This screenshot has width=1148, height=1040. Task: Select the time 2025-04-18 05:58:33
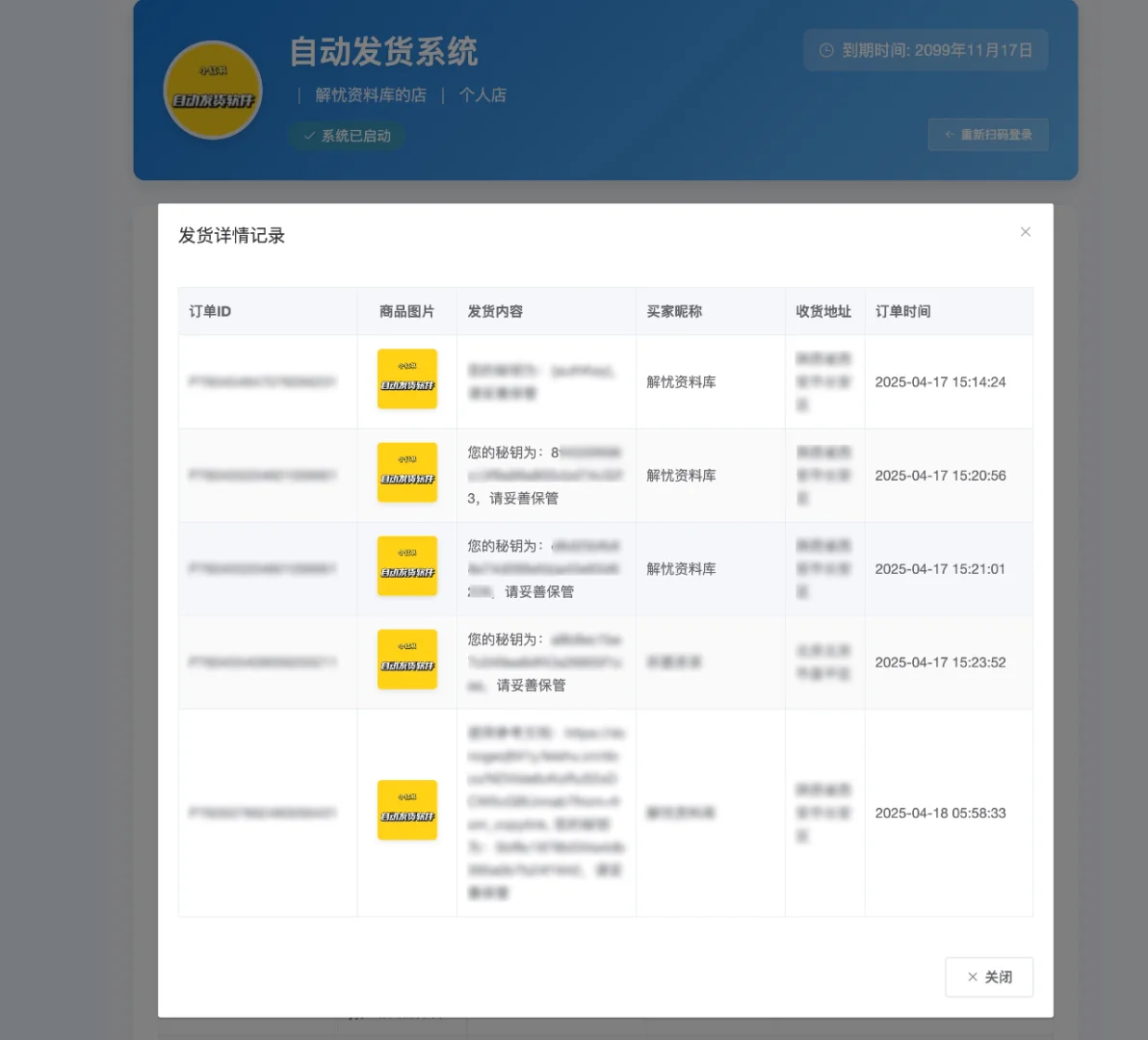(x=940, y=813)
